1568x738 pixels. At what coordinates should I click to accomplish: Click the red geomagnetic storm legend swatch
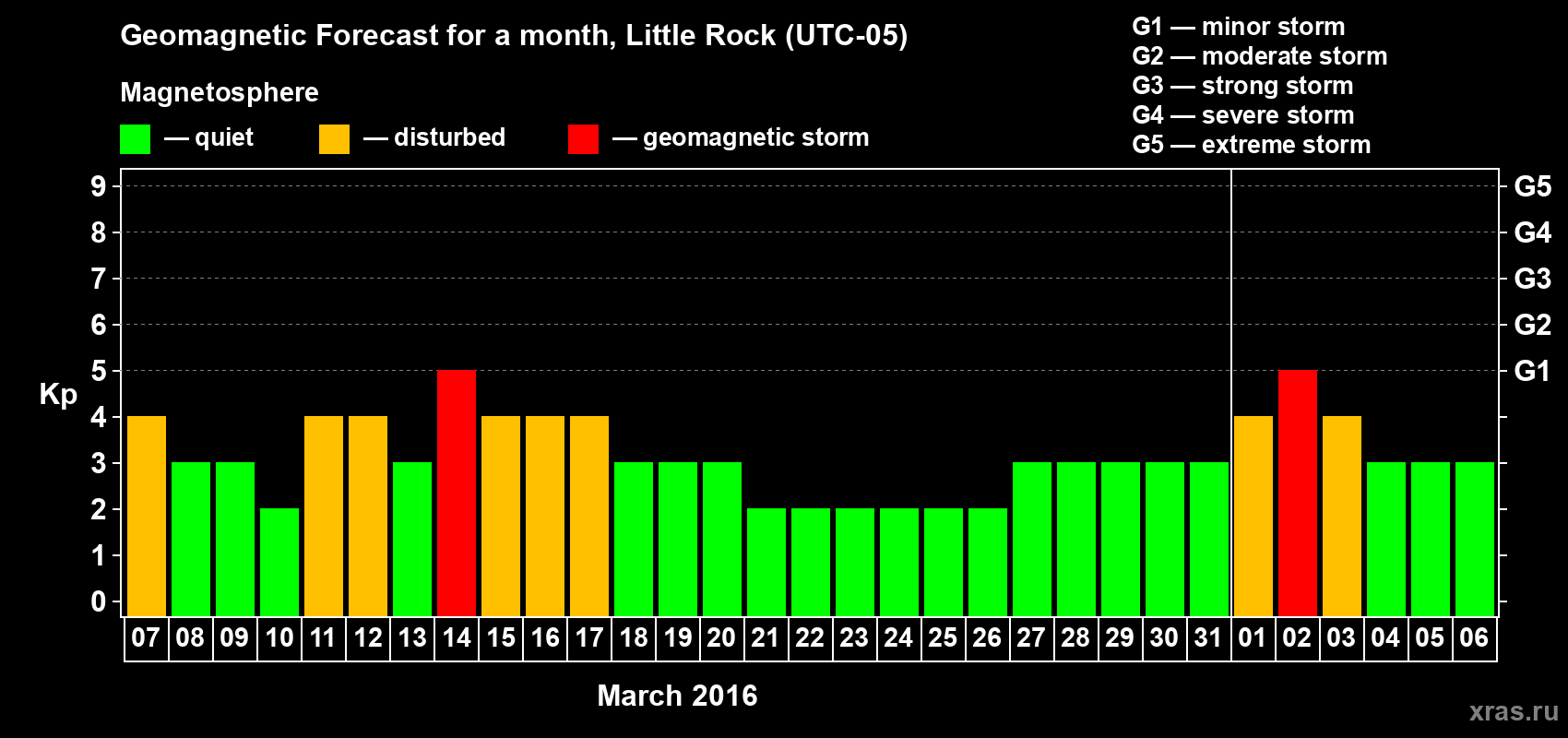(583, 139)
